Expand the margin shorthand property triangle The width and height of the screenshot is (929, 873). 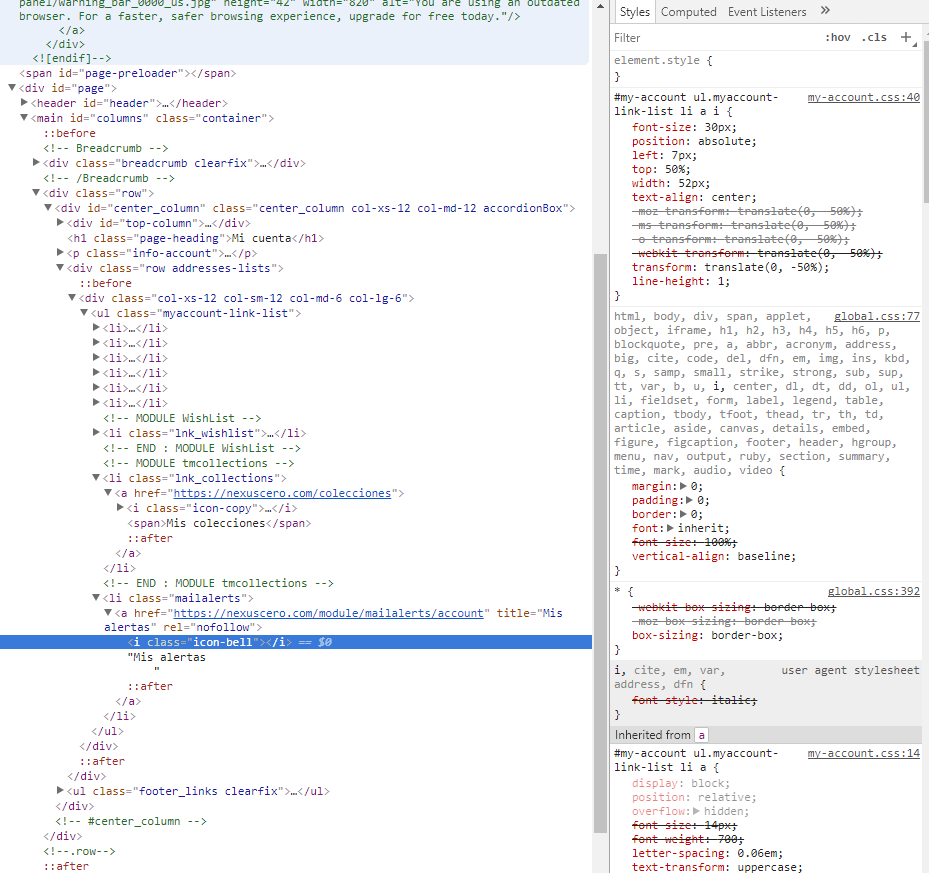pyautogui.click(x=683, y=486)
